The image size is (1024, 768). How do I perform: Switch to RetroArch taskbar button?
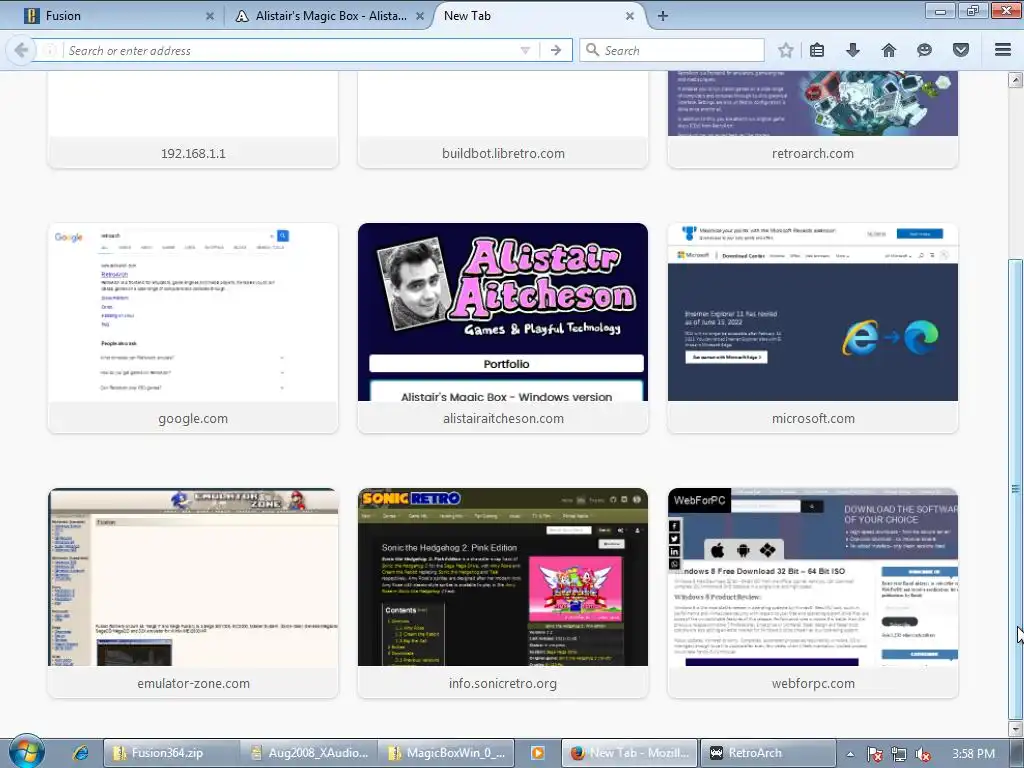768,753
